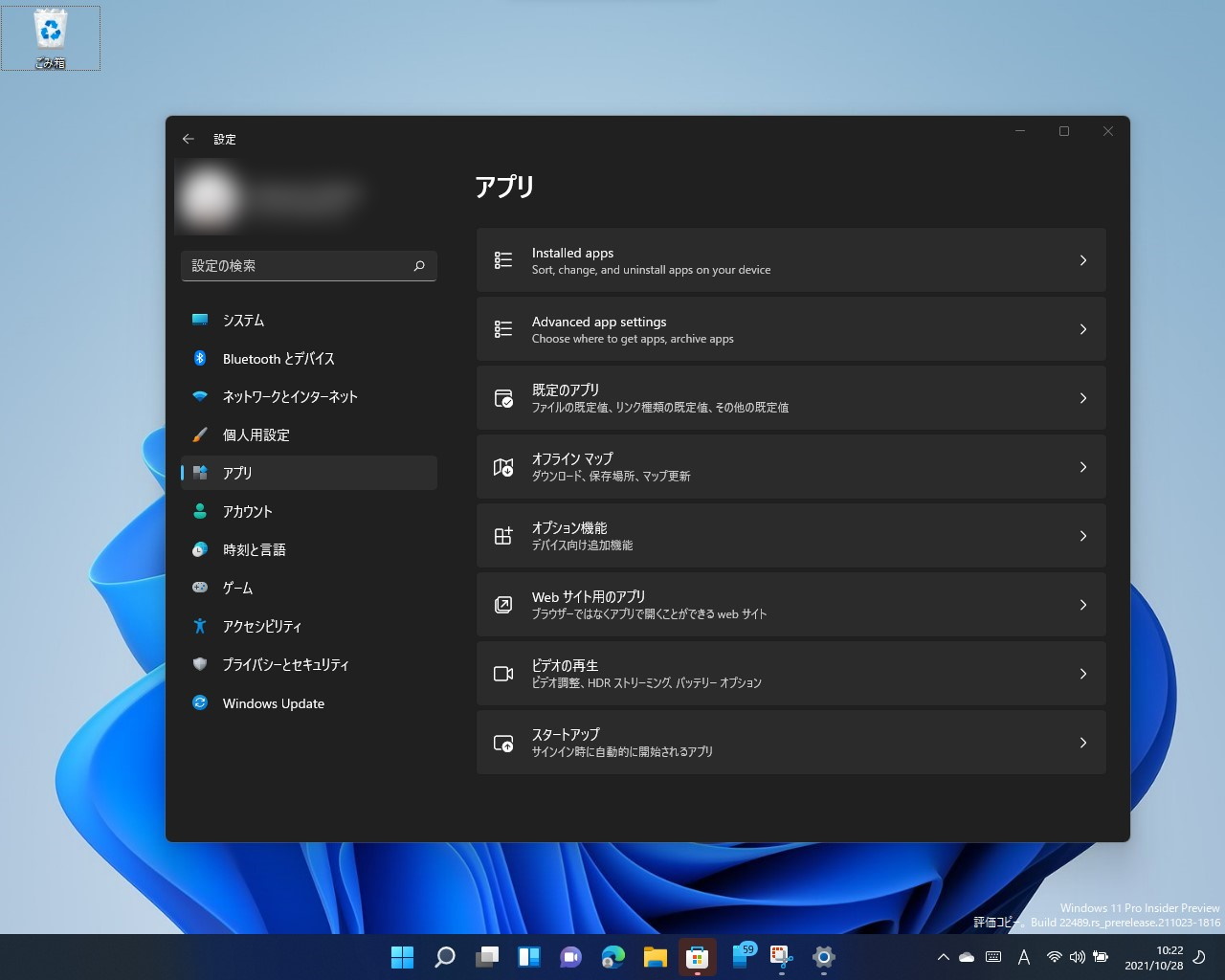
Task: Open Chat from the taskbar
Action: click(570, 957)
